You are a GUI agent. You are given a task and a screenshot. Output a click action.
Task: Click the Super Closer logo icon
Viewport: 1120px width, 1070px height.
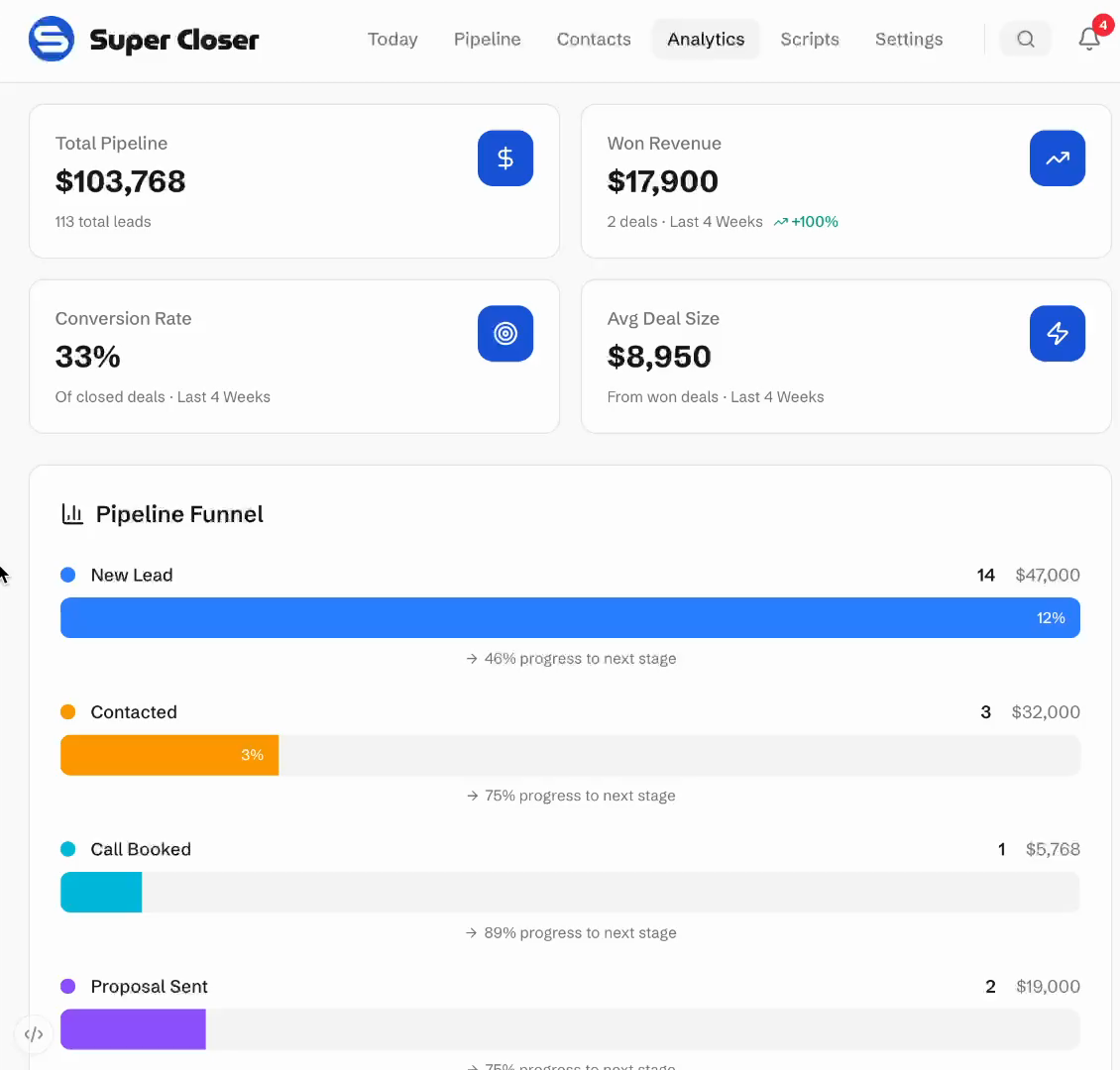coord(52,40)
